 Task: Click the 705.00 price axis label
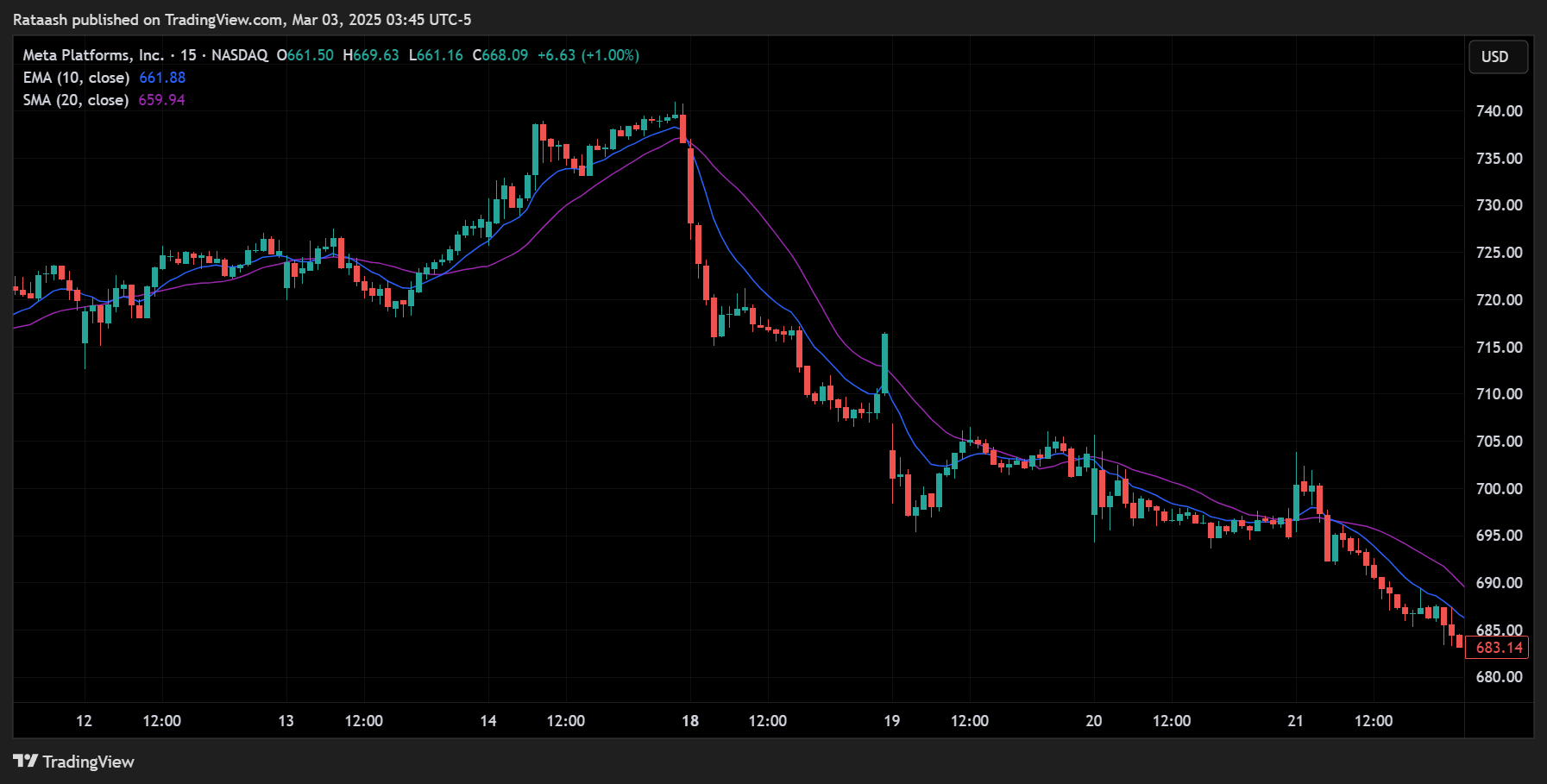(x=1499, y=442)
